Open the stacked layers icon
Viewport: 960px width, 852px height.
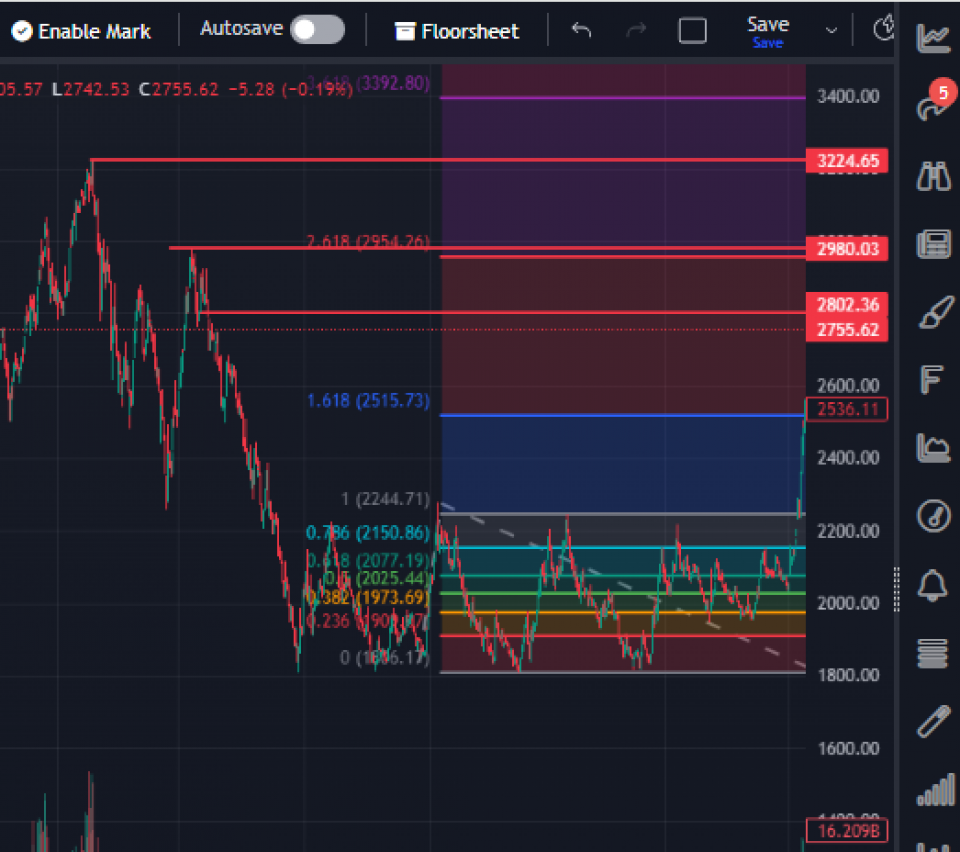click(x=933, y=653)
